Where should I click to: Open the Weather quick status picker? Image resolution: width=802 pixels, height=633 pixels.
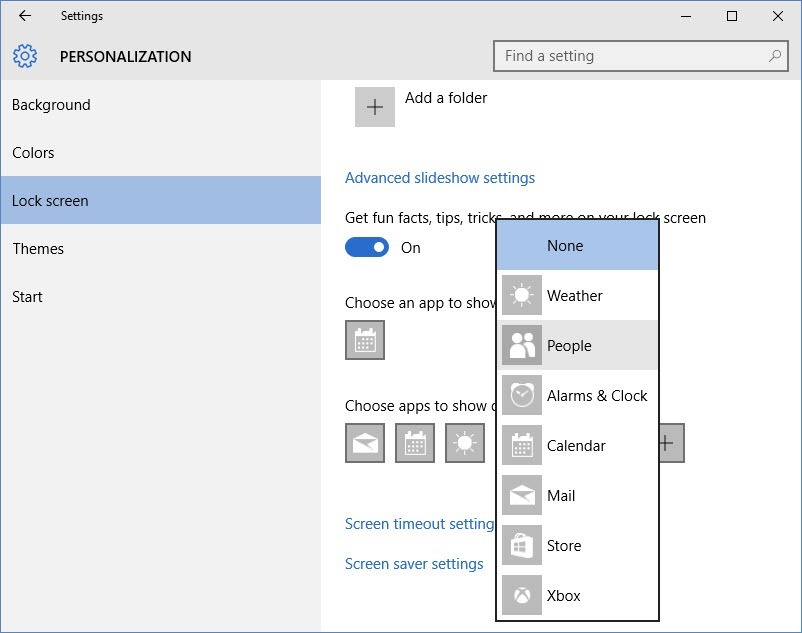(466, 443)
